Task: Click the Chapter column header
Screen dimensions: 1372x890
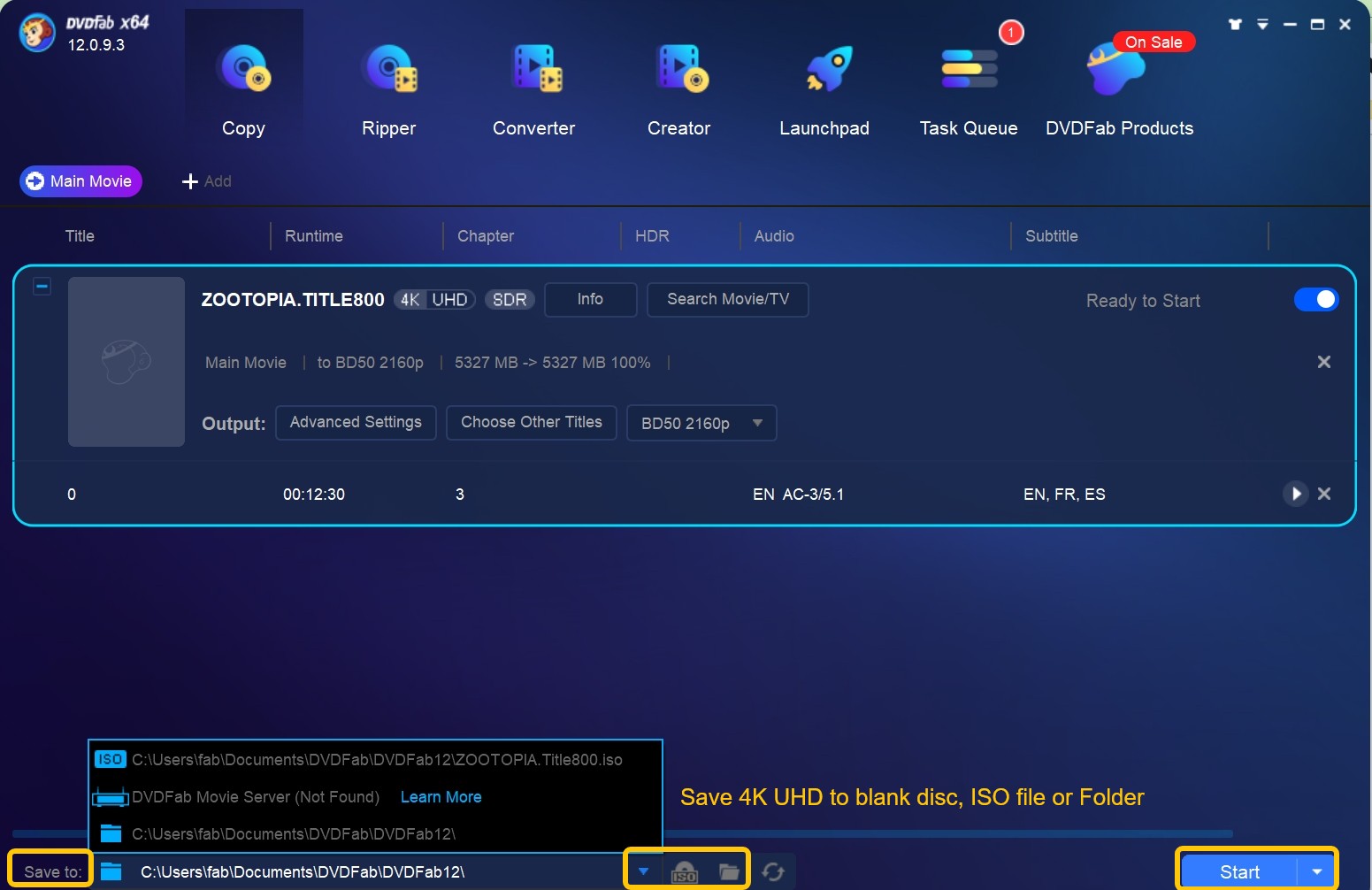Action: [486, 236]
